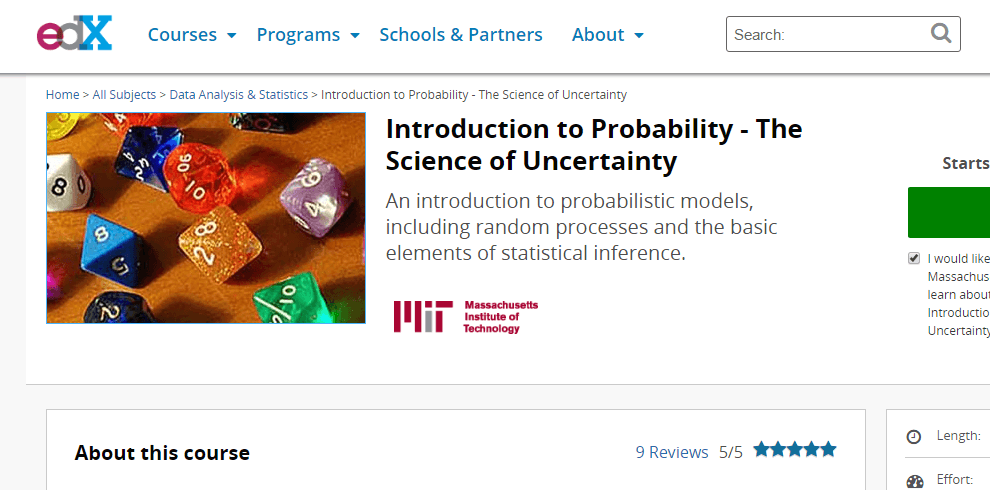The height and width of the screenshot is (490, 990).
Task: Click the green enroll button
Action: click(x=948, y=212)
